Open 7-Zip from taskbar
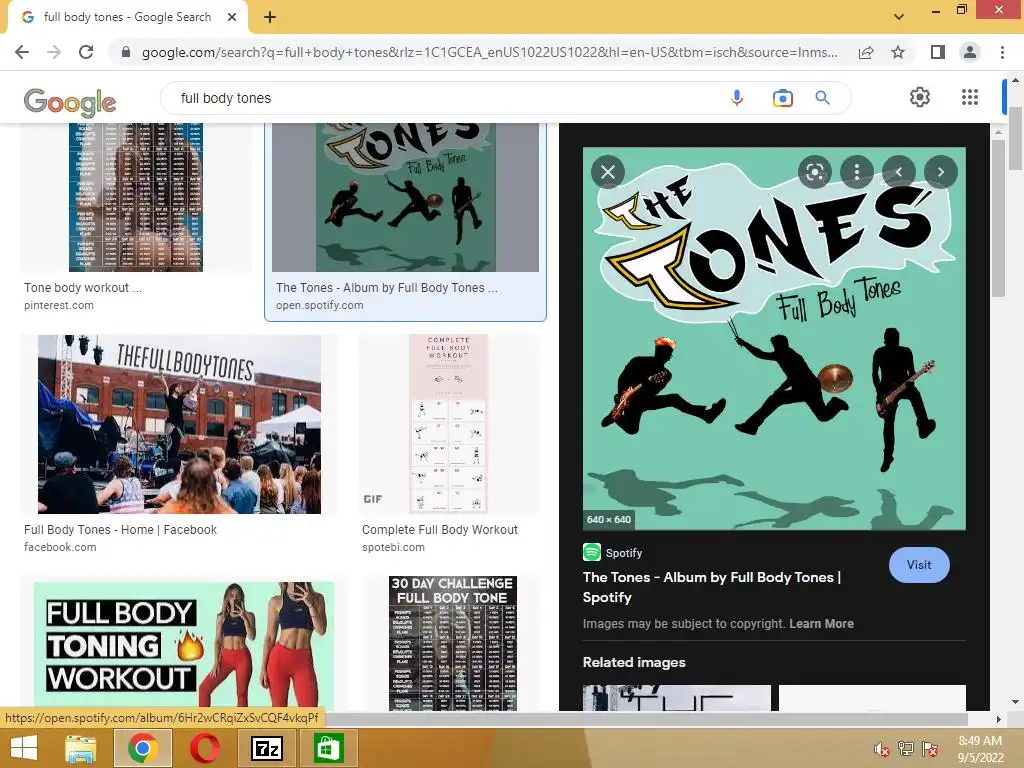 point(266,748)
